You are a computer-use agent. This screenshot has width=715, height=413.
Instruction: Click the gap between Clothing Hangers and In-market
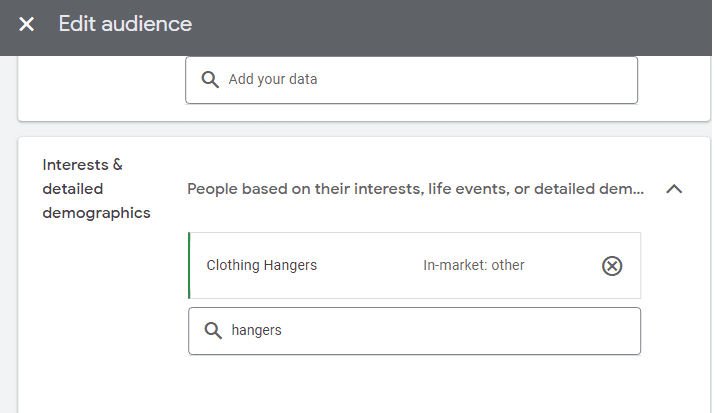pyautogui.click(x=370, y=265)
